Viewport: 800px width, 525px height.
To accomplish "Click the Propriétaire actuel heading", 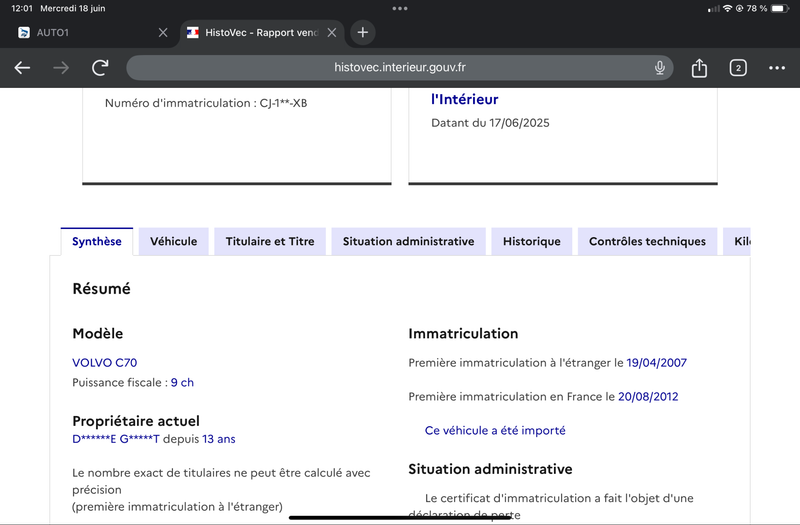I will [x=136, y=421].
